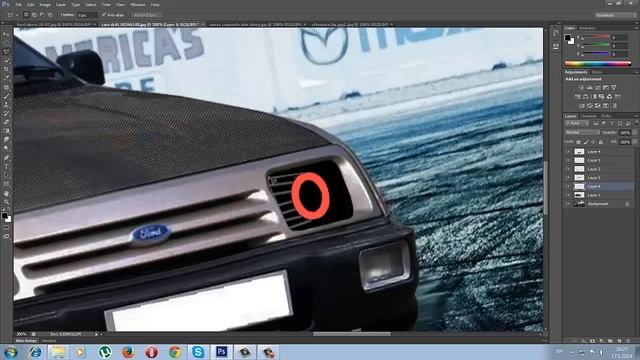
Task: Open the Window menu
Action: (138, 4)
